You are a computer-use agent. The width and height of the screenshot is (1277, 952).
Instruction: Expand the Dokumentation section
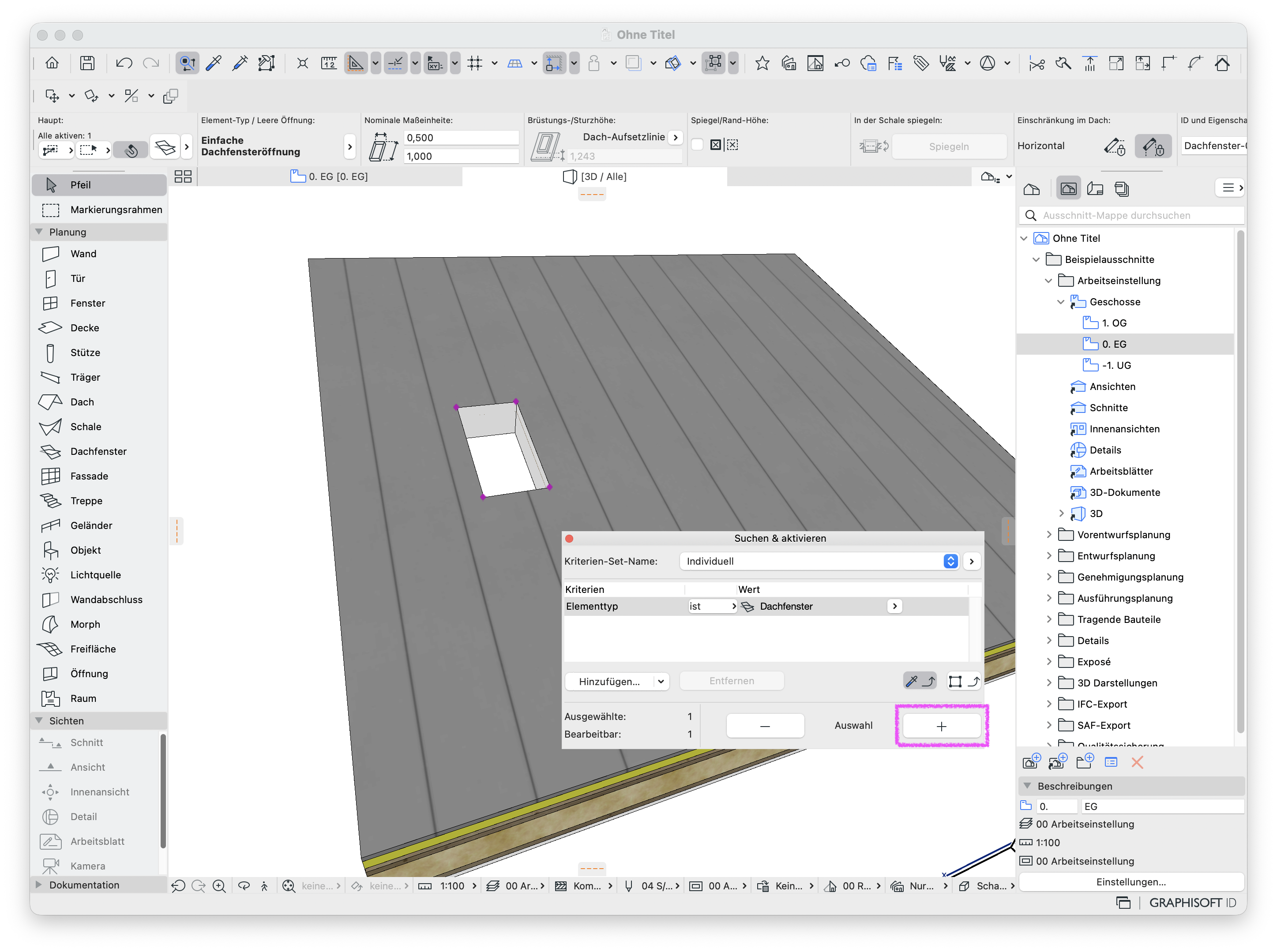tap(39, 885)
